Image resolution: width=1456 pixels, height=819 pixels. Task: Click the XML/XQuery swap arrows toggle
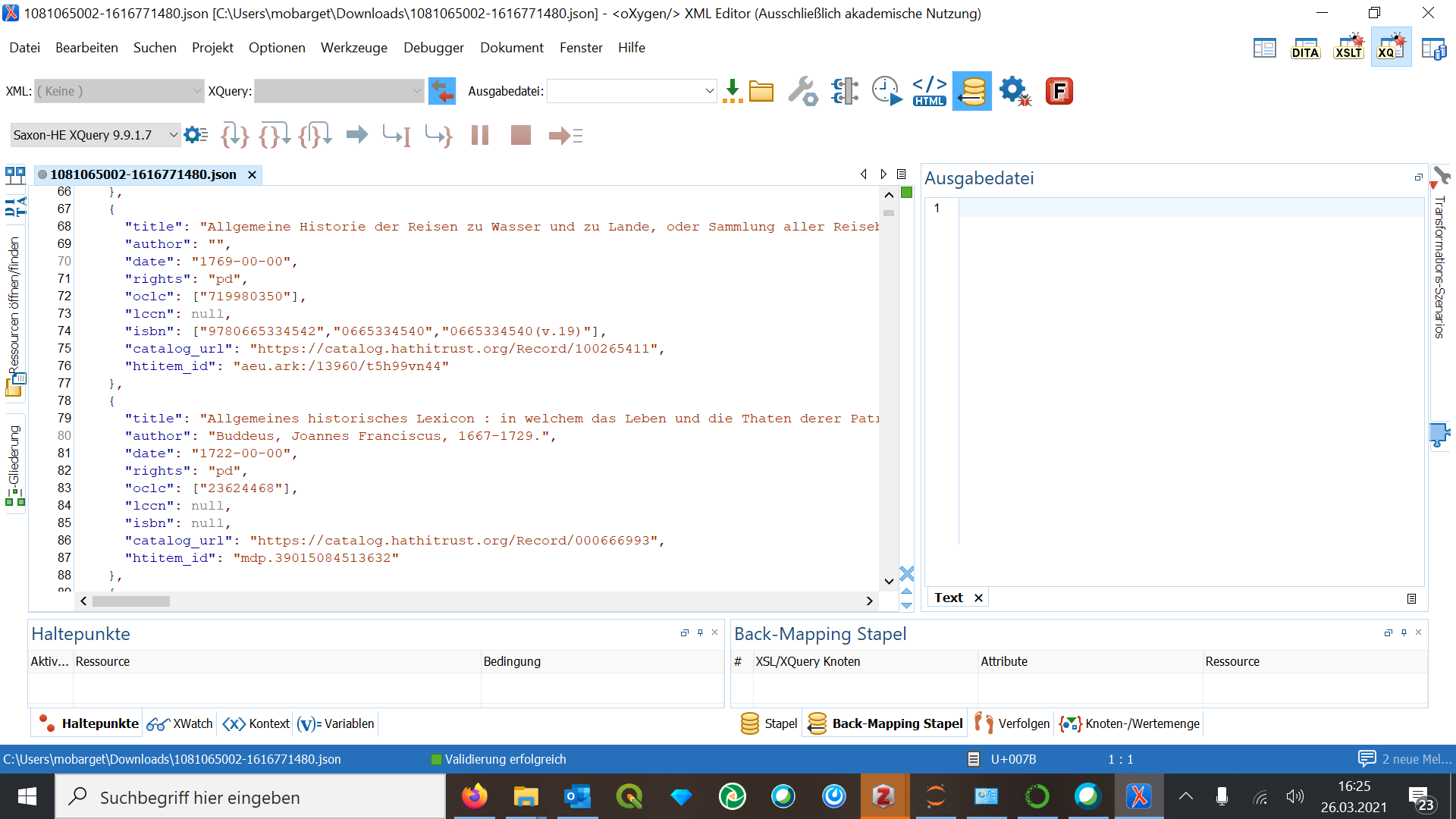[442, 91]
